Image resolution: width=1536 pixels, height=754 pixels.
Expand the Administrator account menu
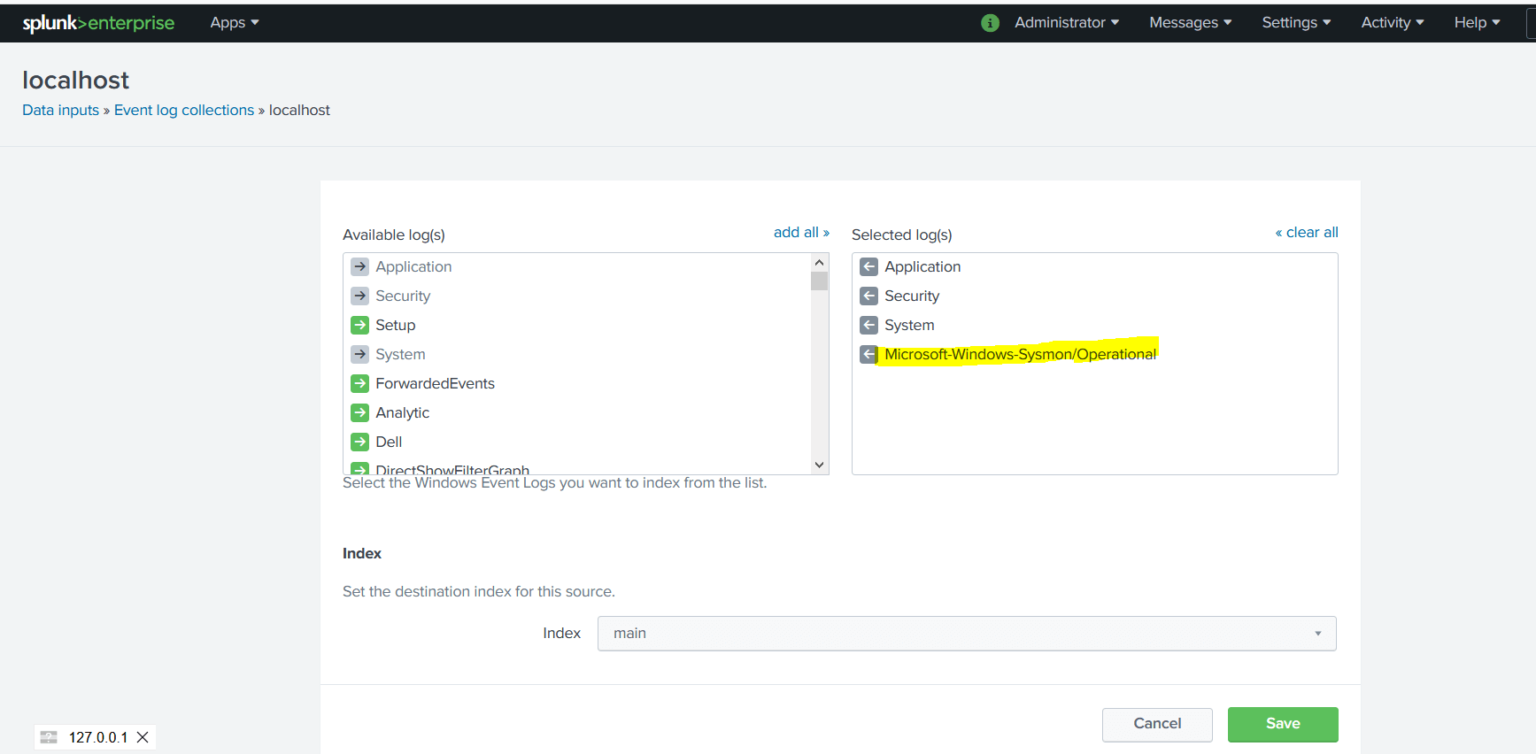coord(1066,21)
